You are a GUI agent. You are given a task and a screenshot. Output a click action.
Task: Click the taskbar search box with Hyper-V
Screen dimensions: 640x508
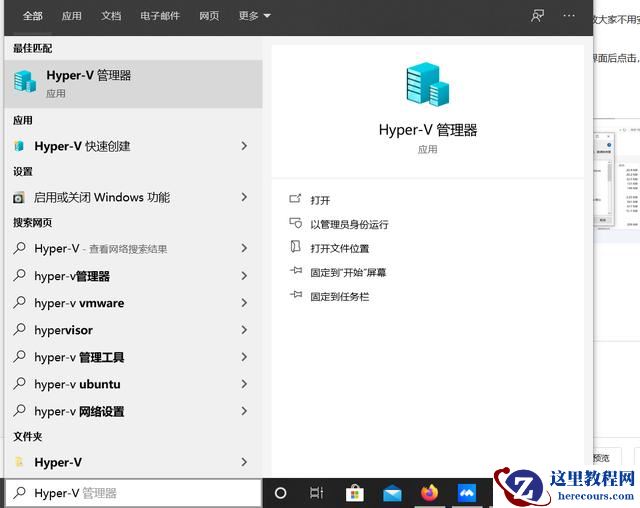point(133,493)
